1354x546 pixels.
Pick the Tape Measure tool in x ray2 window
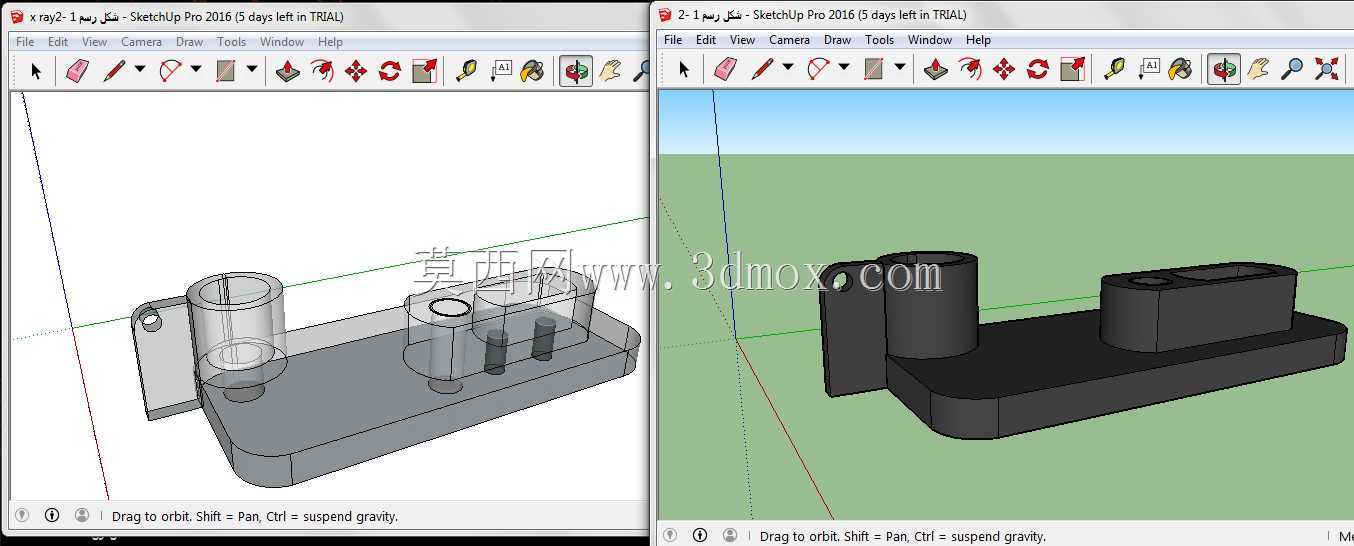(466, 71)
